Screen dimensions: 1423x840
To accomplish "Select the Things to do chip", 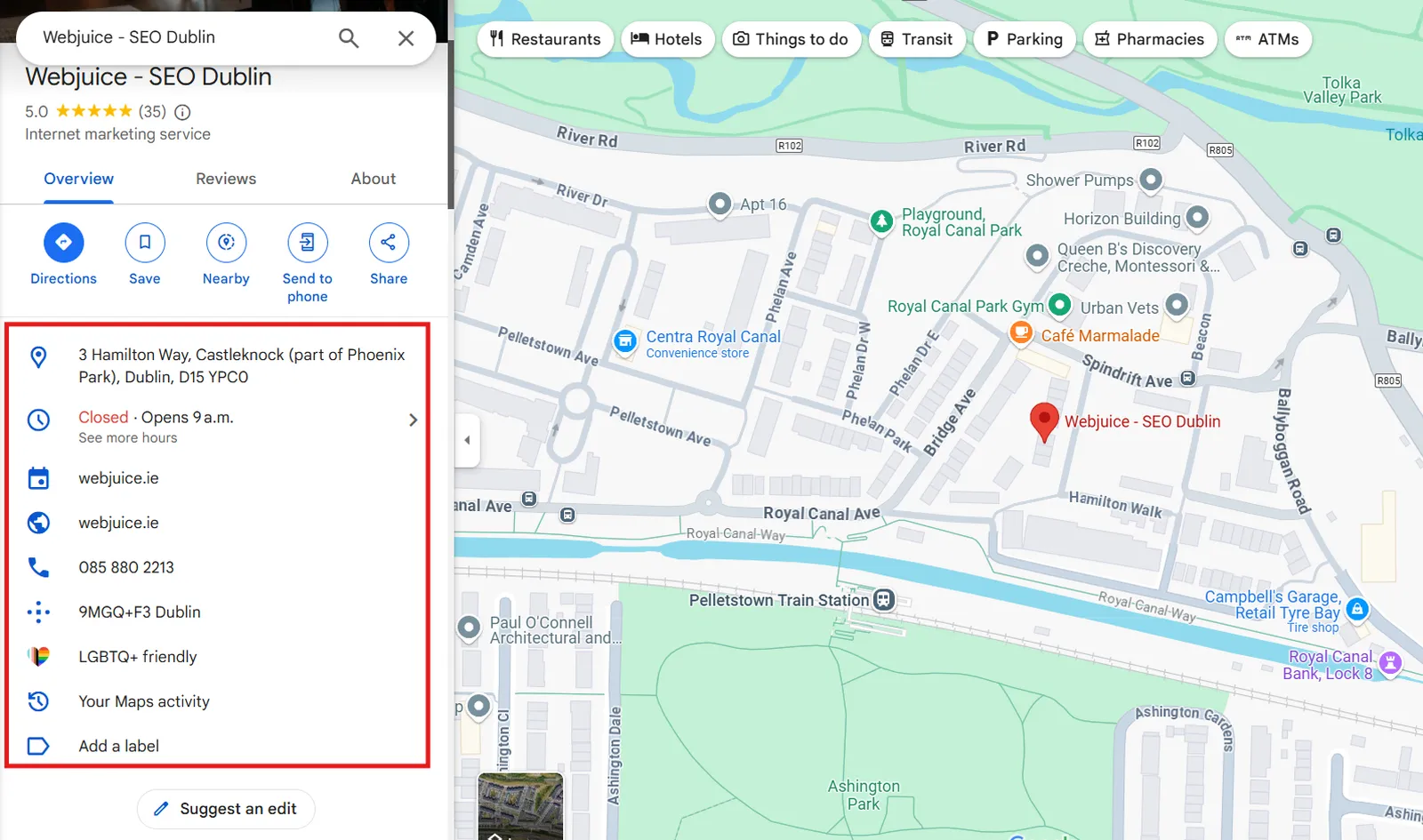I will (x=791, y=39).
